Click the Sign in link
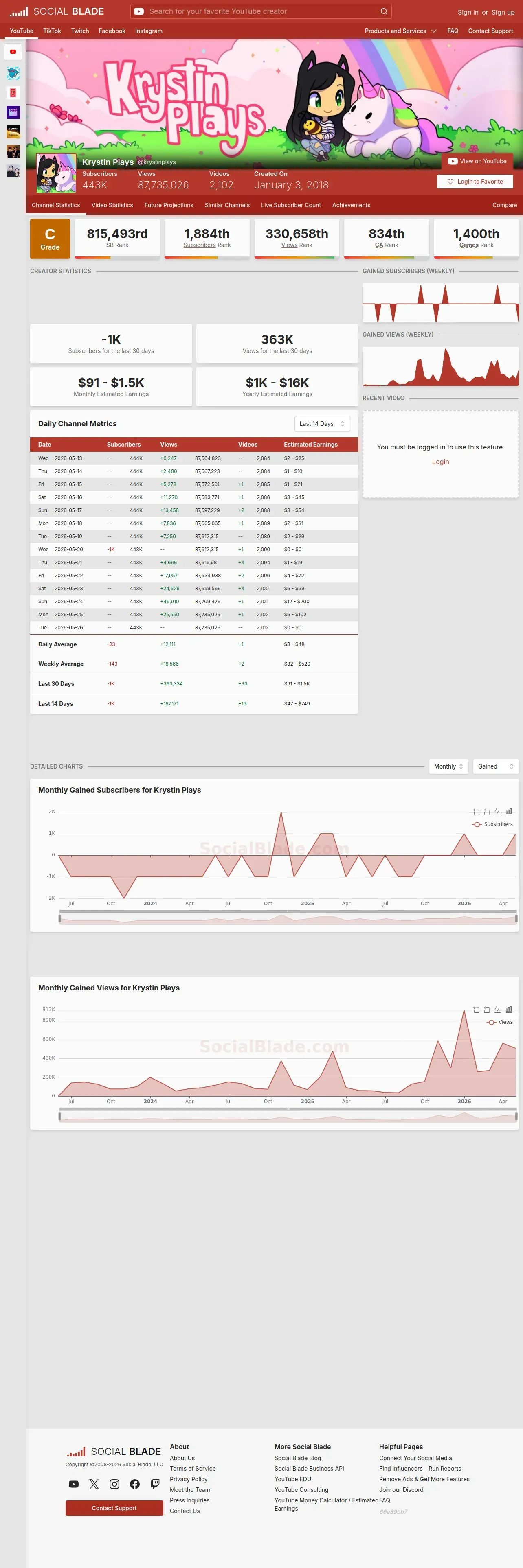The image size is (523, 1568). tap(468, 12)
